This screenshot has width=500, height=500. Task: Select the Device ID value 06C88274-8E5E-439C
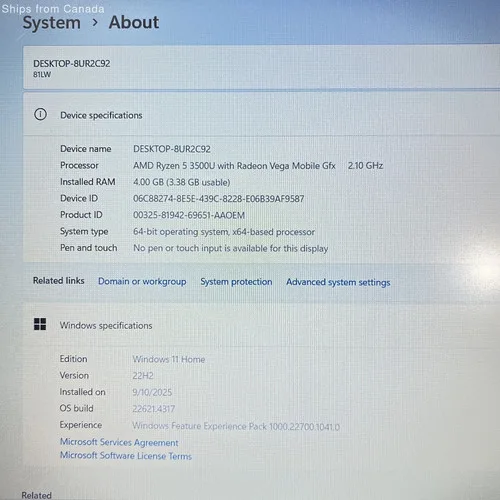pyautogui.click(x=218, y=199)
